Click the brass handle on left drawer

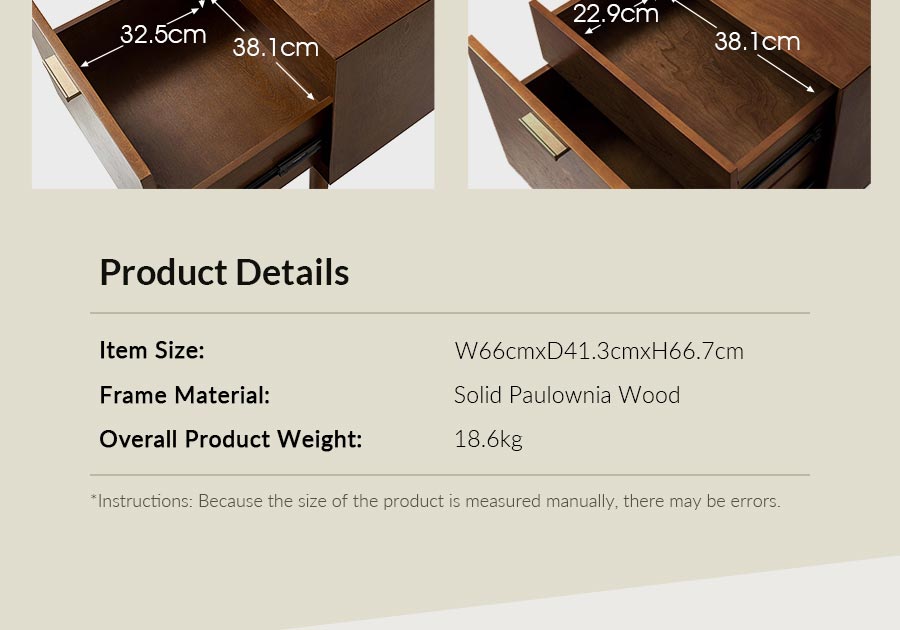[62, 77]
